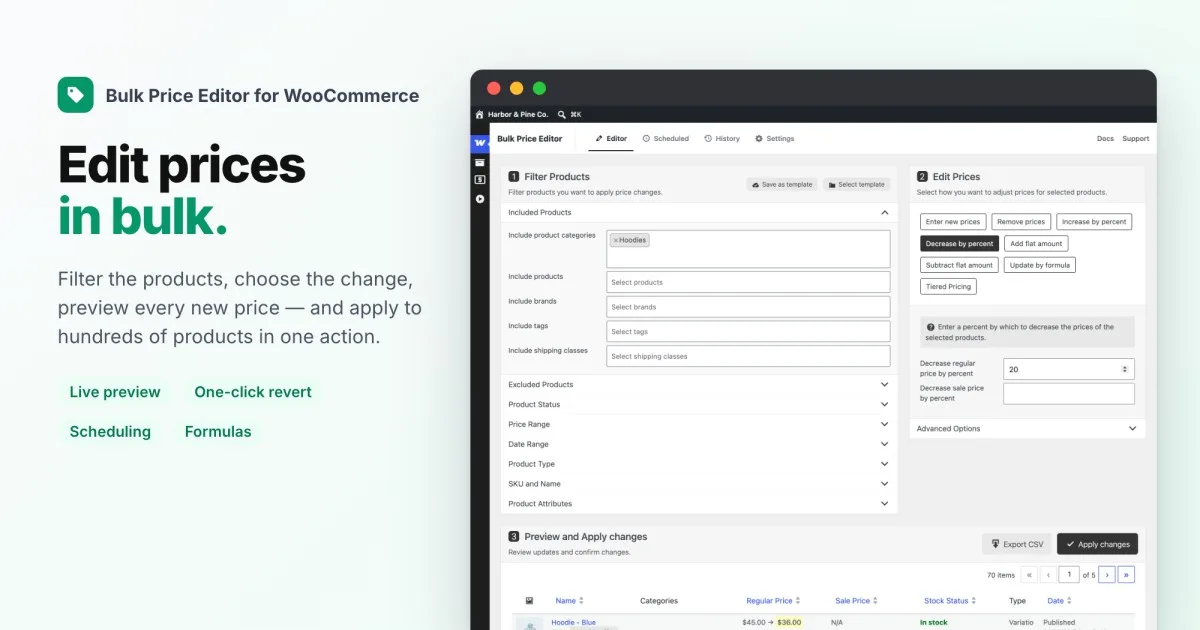Image resolution: width=1200 pixels, height=630 pixels.
Task: Click the home icon beside Harbor & Pine Co.
Action: point(479,115)
